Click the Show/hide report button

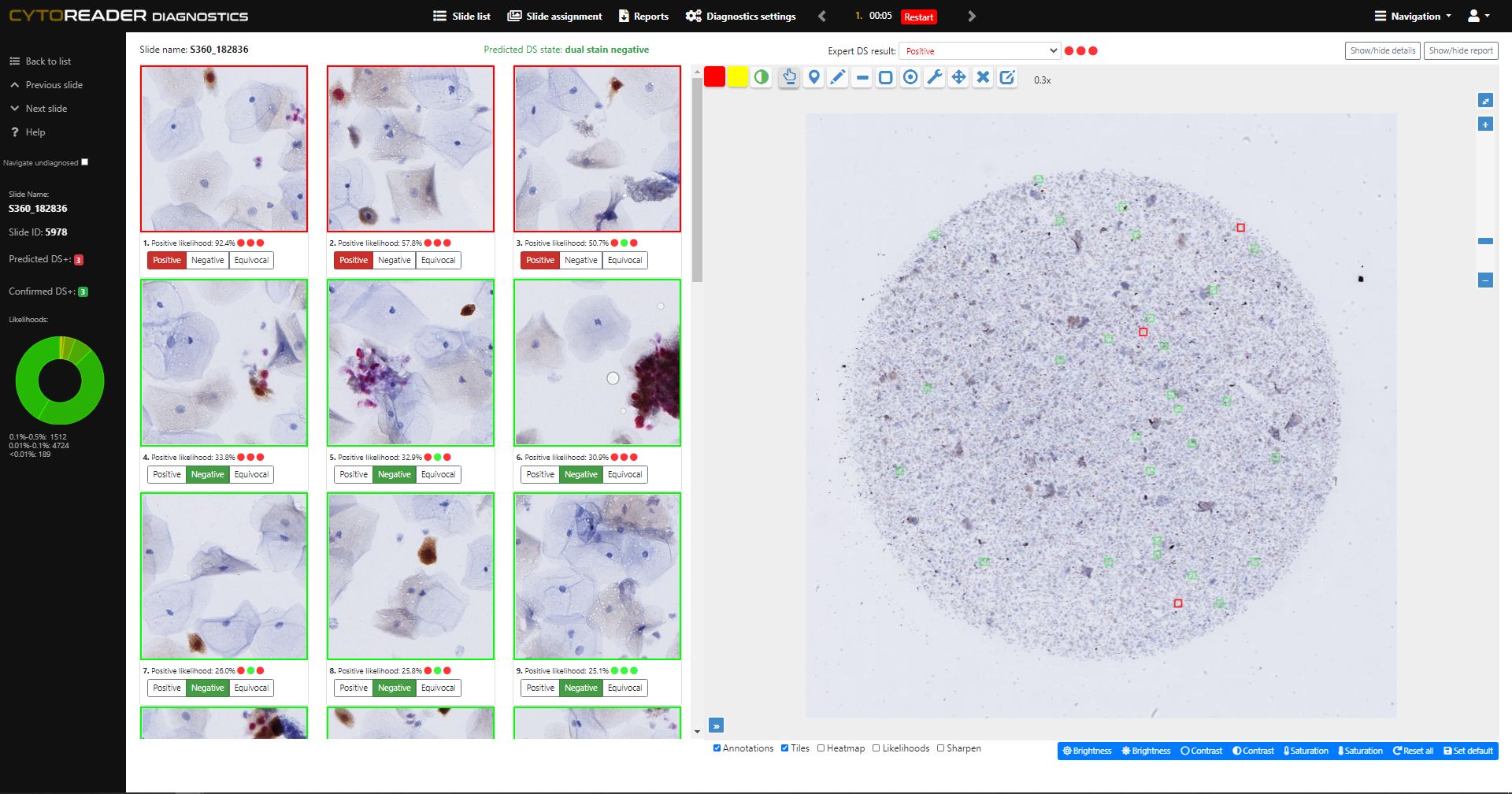pyautogui.click(x=1460, y=50)
